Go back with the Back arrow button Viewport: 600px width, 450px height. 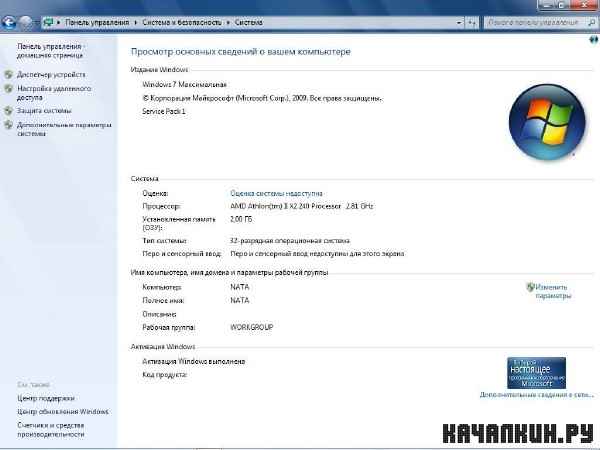9,22
